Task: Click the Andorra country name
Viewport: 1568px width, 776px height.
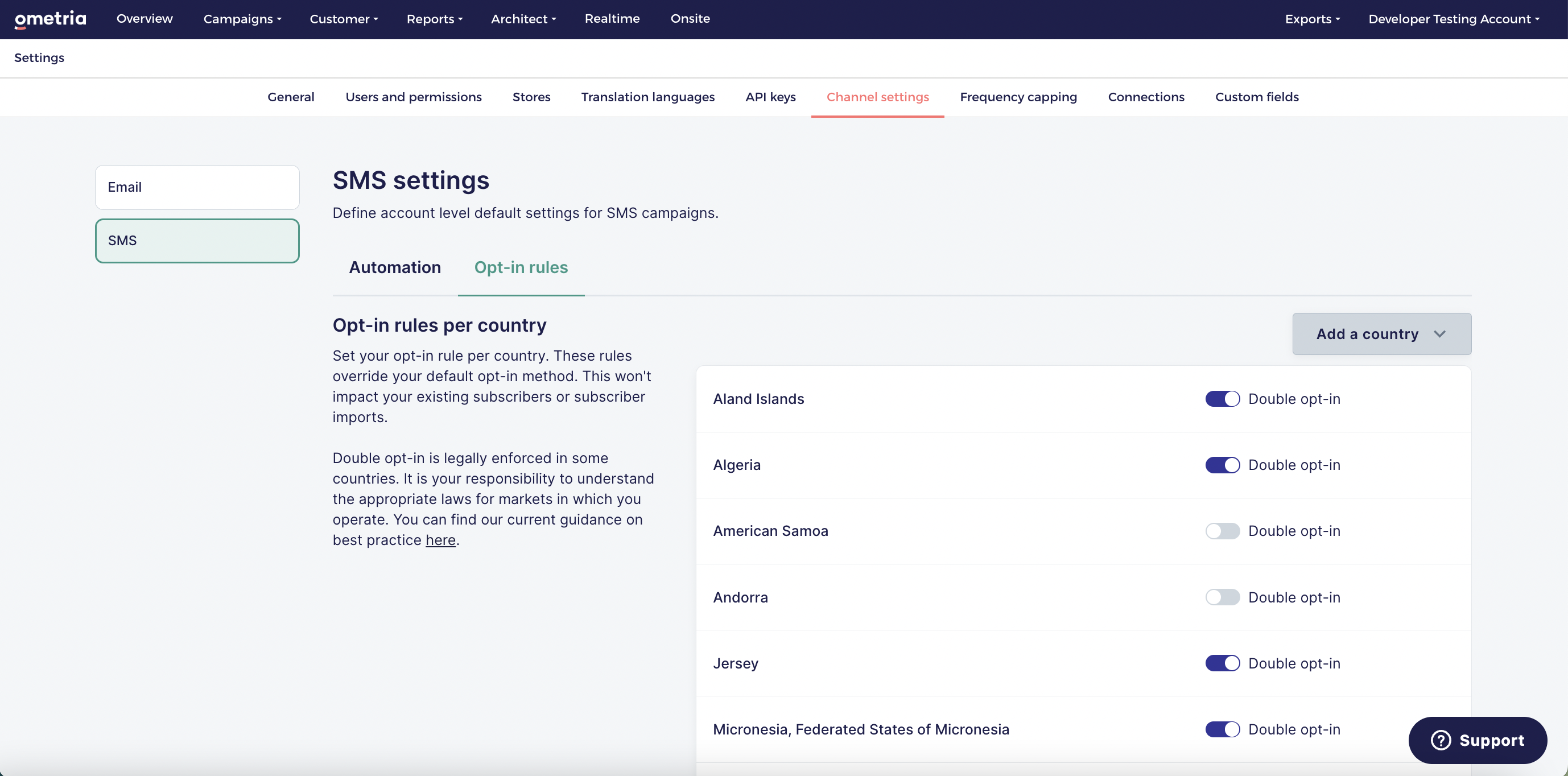Action: tap(740, 597)
